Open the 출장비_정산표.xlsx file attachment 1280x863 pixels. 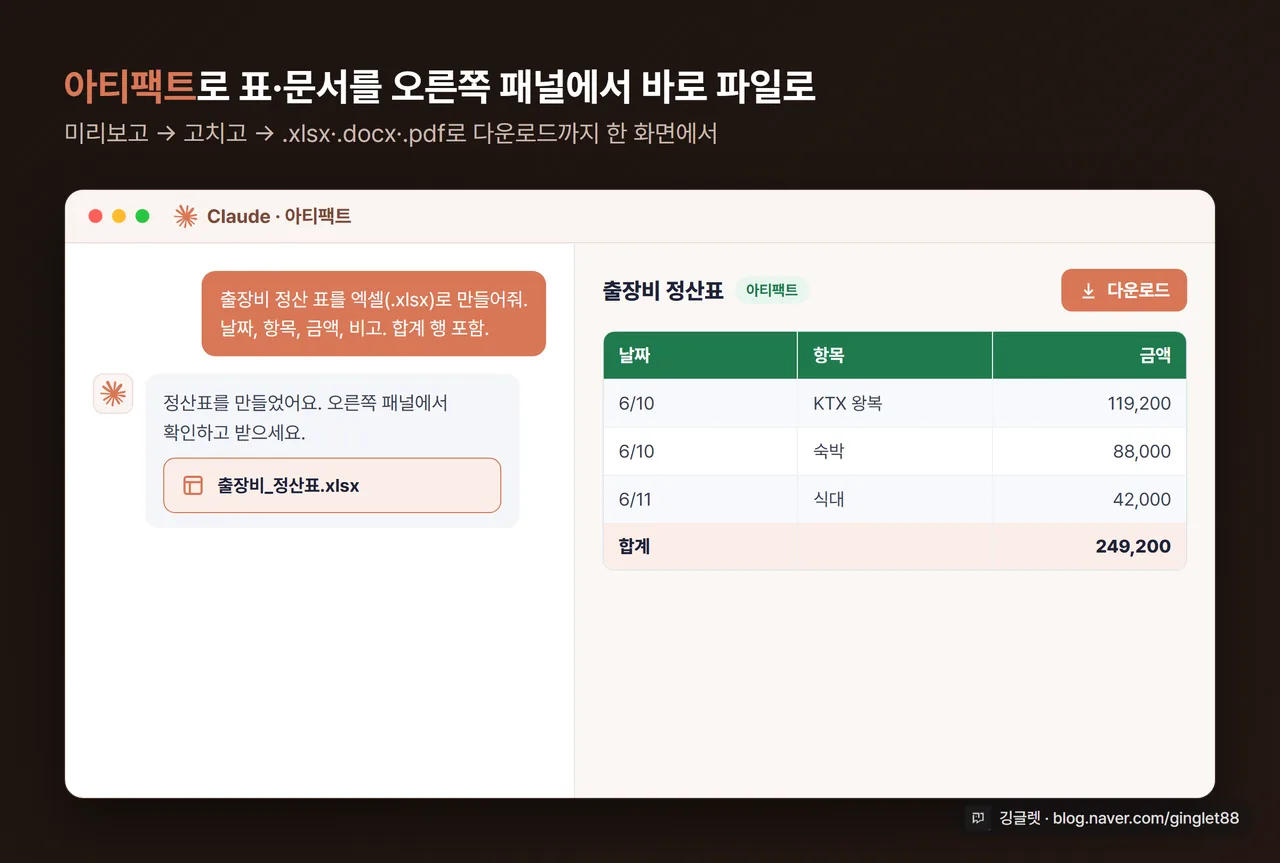(x=332, y=486)
